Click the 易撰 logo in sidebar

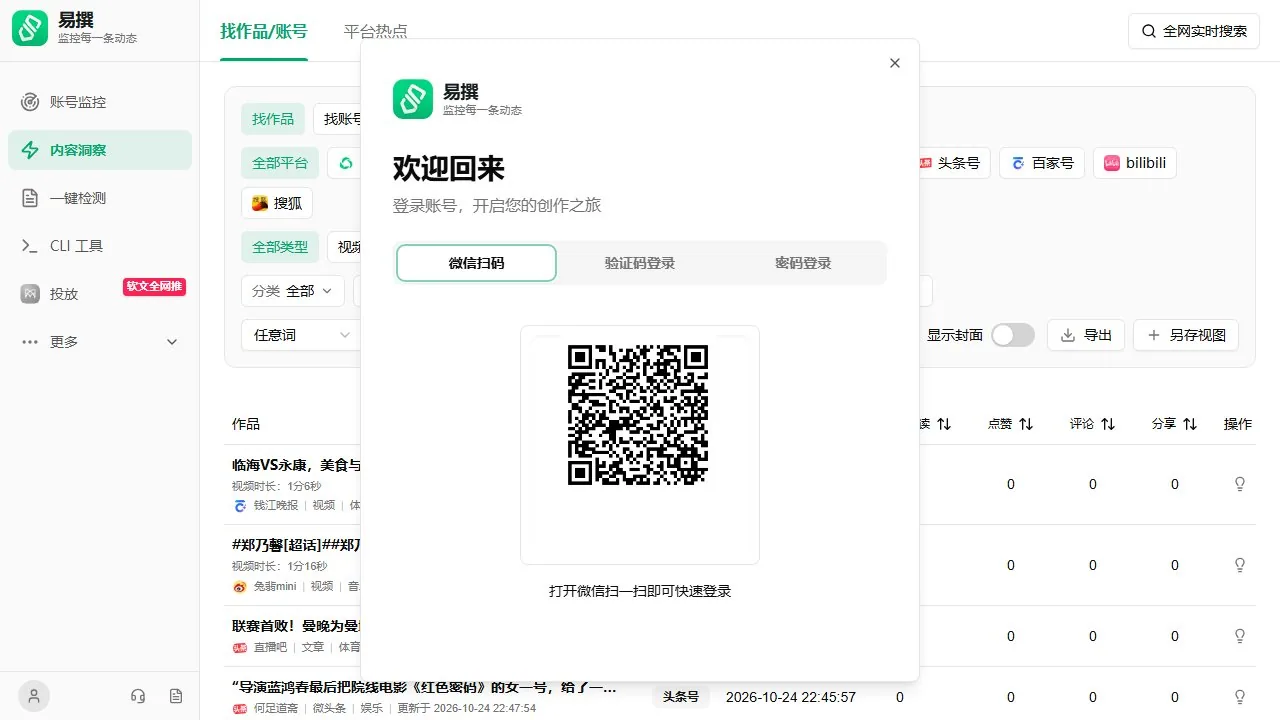point(30,28)
